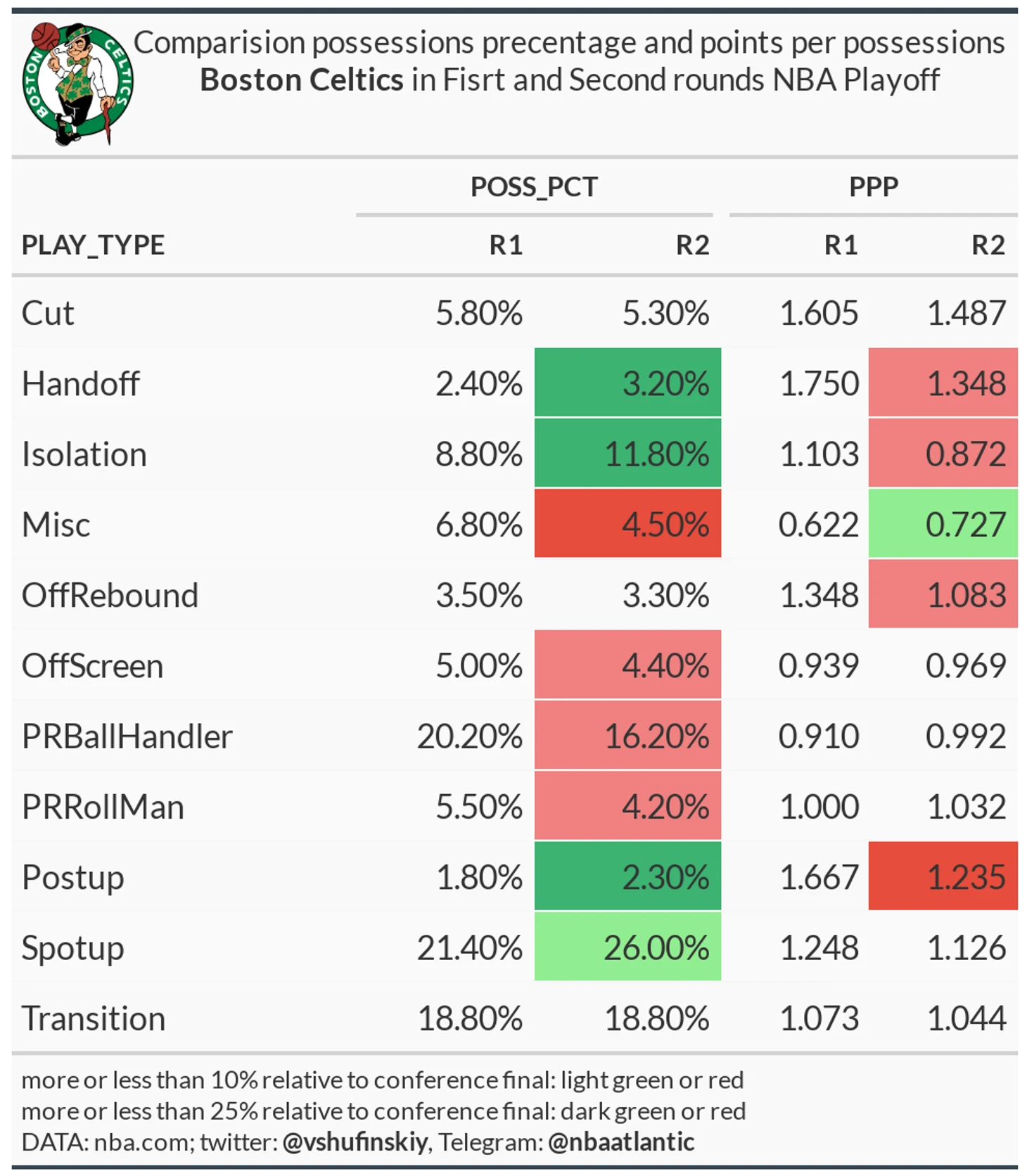Click the Boston Celtics logo
Viewport: 1027px width, 1176px height.
click(x=77, y=83)
